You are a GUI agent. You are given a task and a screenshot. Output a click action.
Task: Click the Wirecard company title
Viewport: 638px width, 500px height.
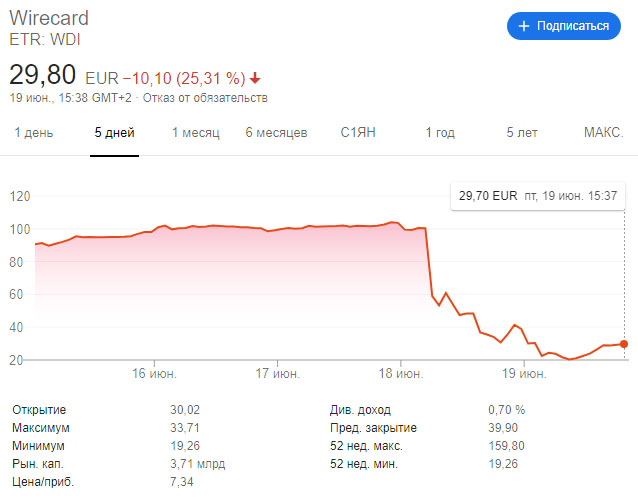click(x=49, y=18)
